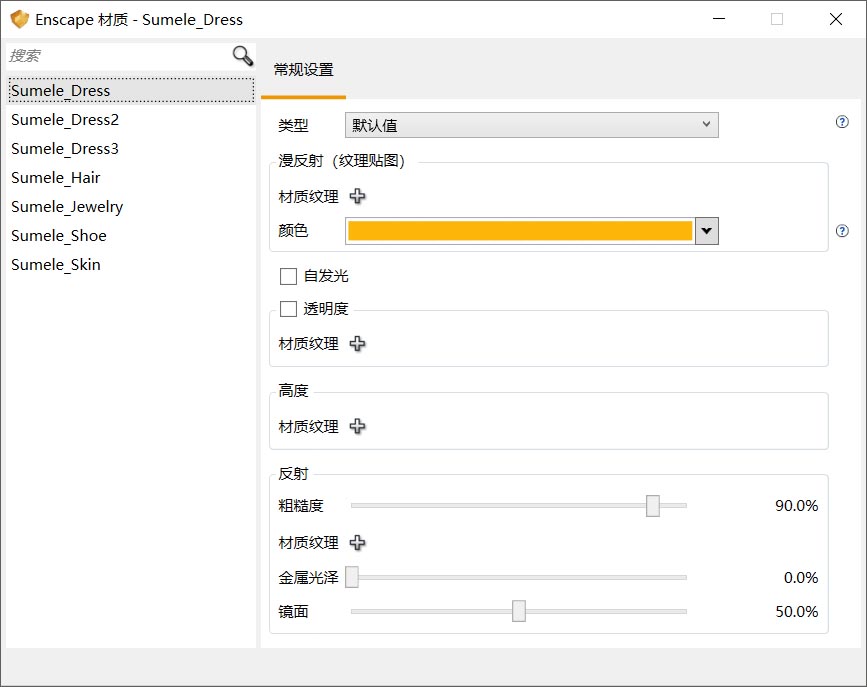Add a reflection texture with plus icon
867x687 pixels.
pos(357,543)
